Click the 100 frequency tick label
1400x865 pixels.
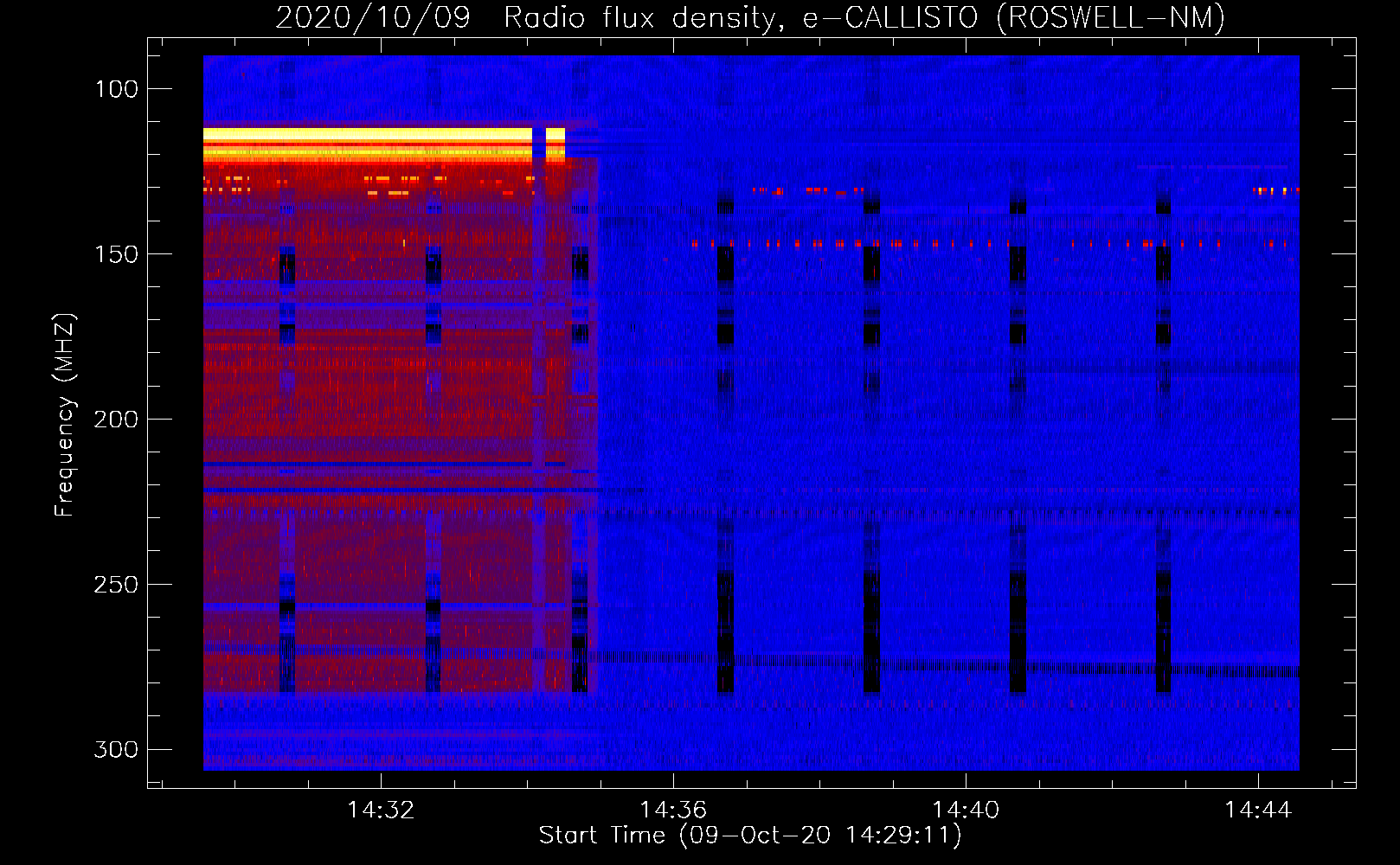tap(116, 89)
